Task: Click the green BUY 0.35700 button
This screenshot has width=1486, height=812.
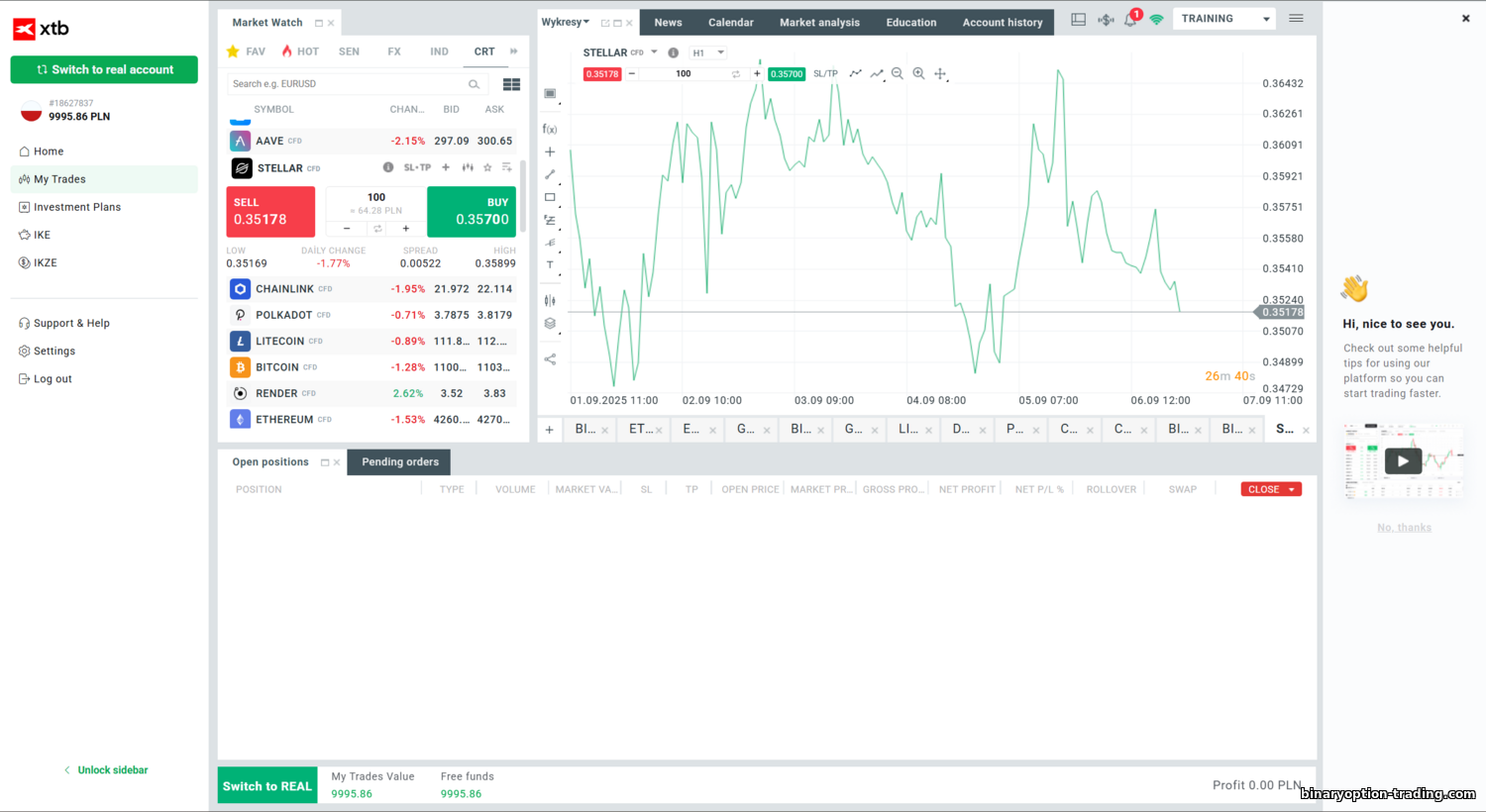Action: pyautogui.click(x=472, y=211)
